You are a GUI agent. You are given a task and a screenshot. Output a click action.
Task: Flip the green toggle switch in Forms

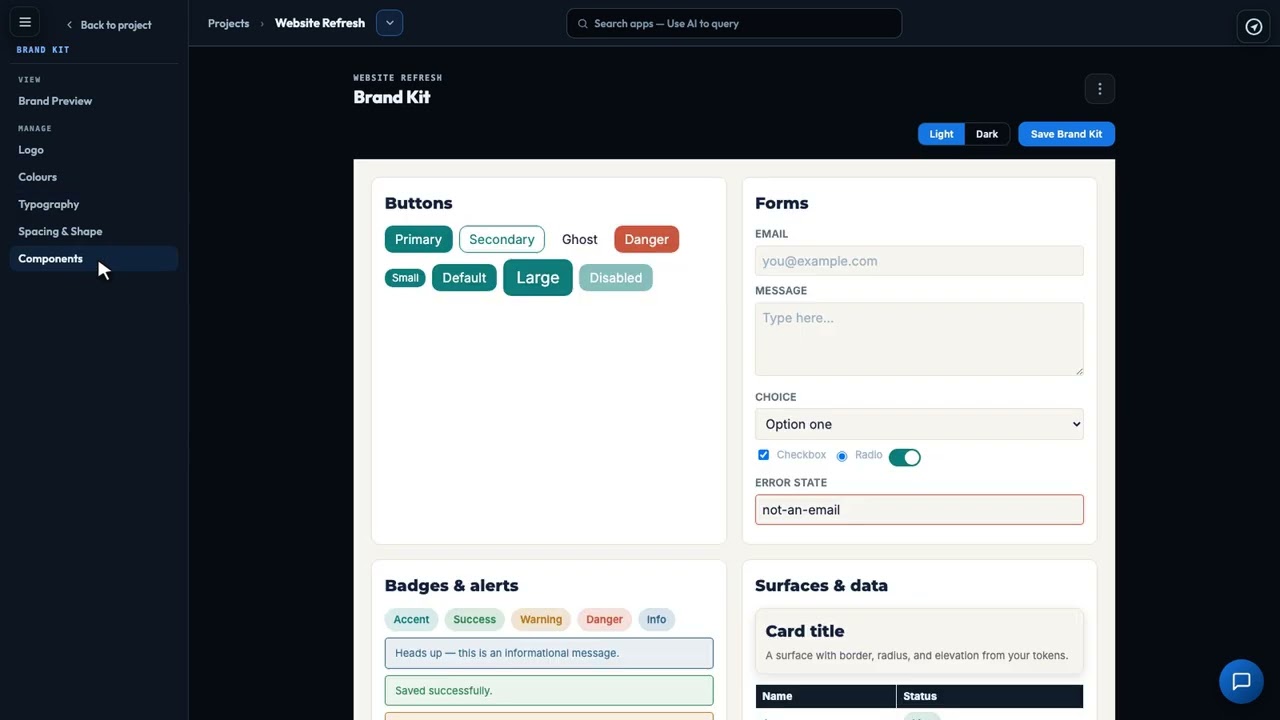[904, 457]
